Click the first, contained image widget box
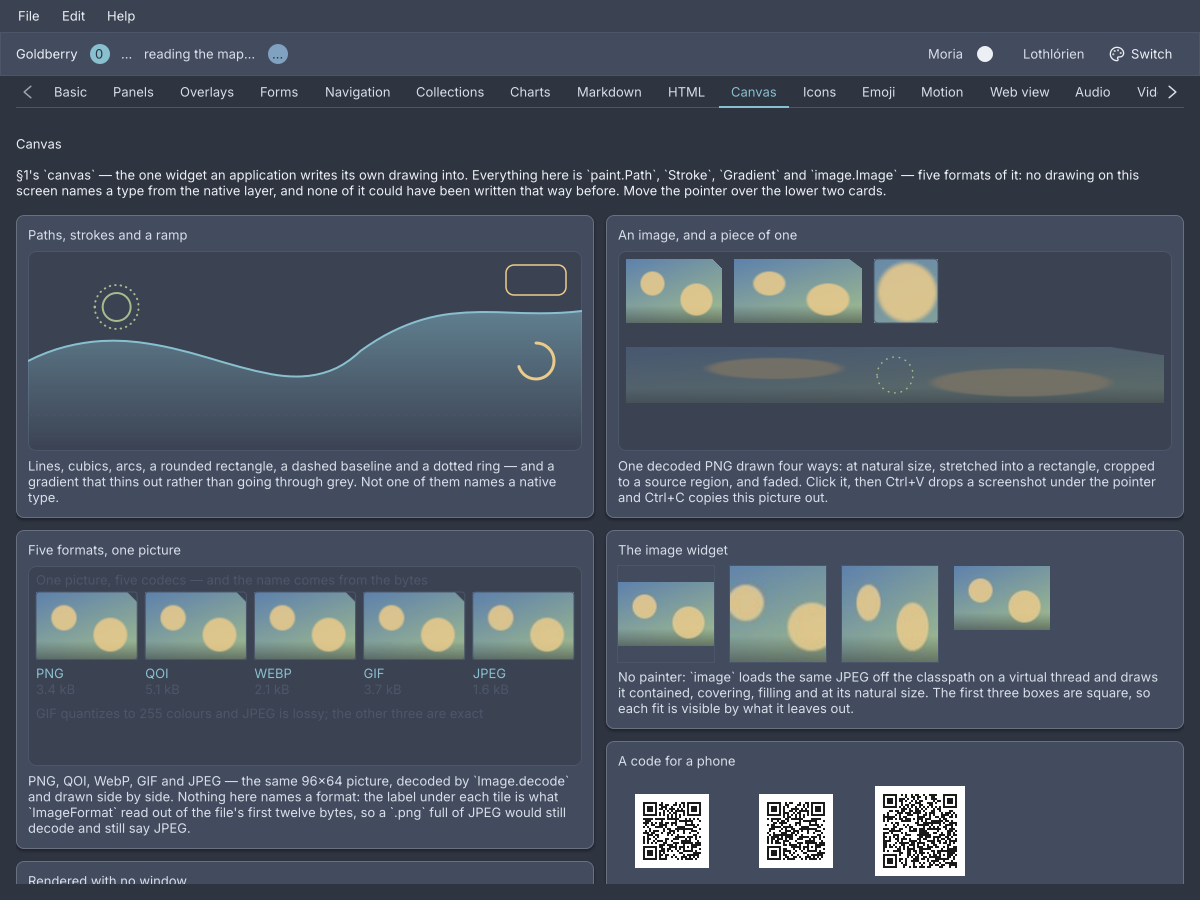 (666, 614)
